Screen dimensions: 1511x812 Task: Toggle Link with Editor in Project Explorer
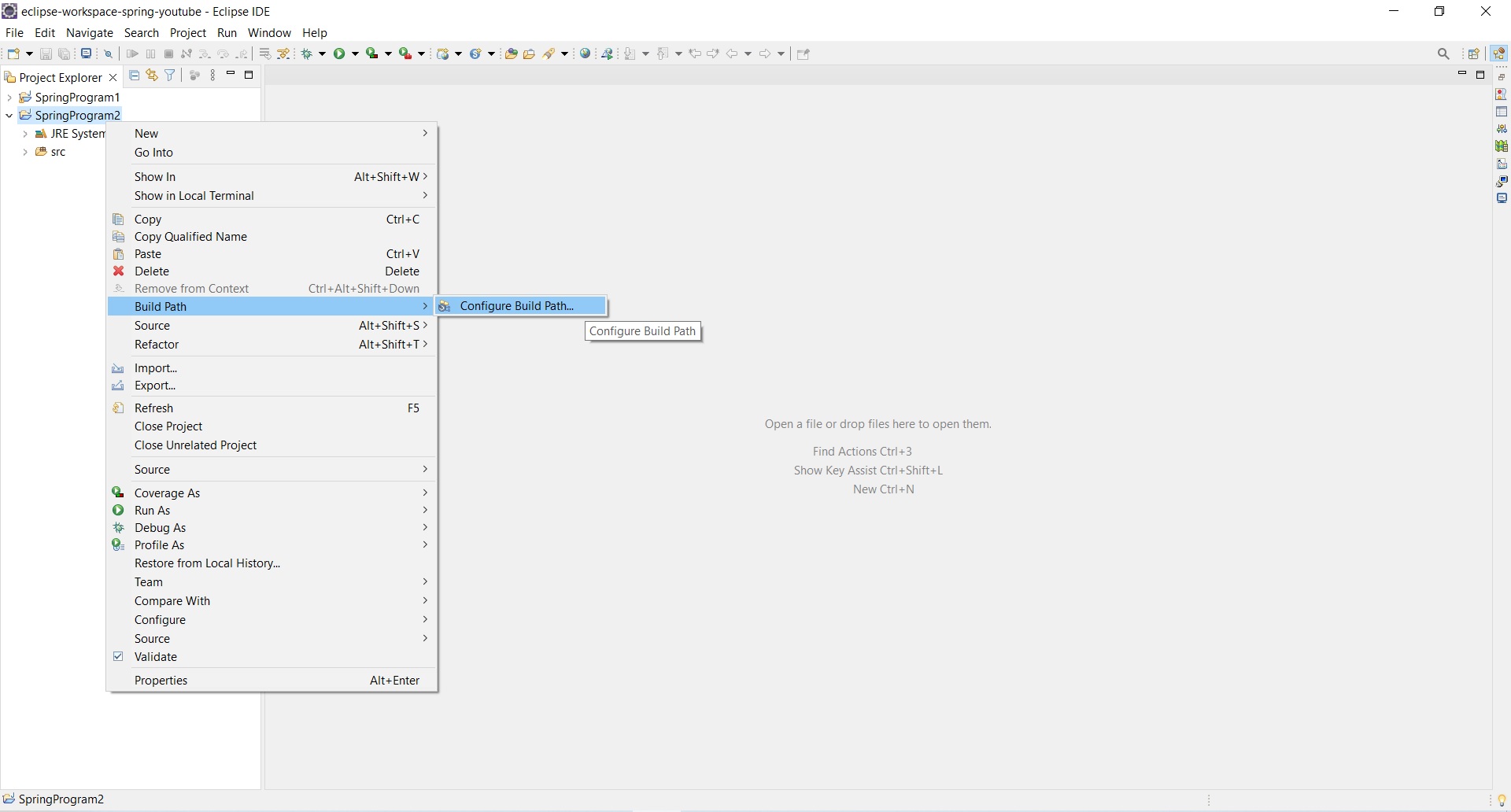pos(152,76)
